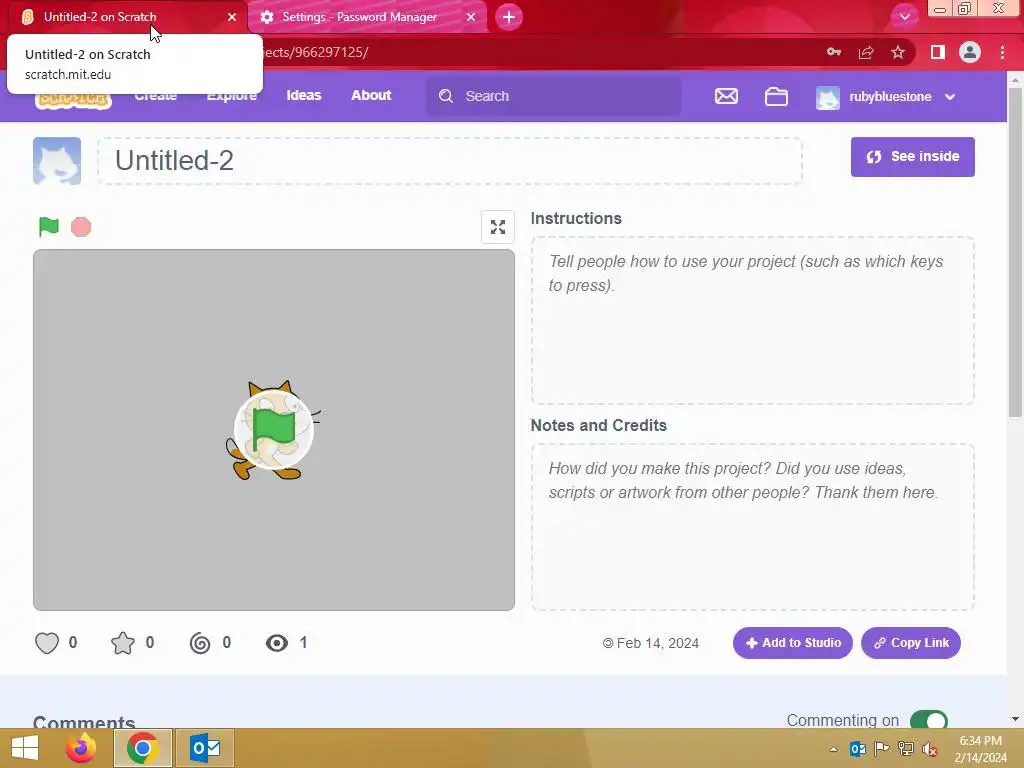Launch Firefox from the taskbar

pos(81,748)
